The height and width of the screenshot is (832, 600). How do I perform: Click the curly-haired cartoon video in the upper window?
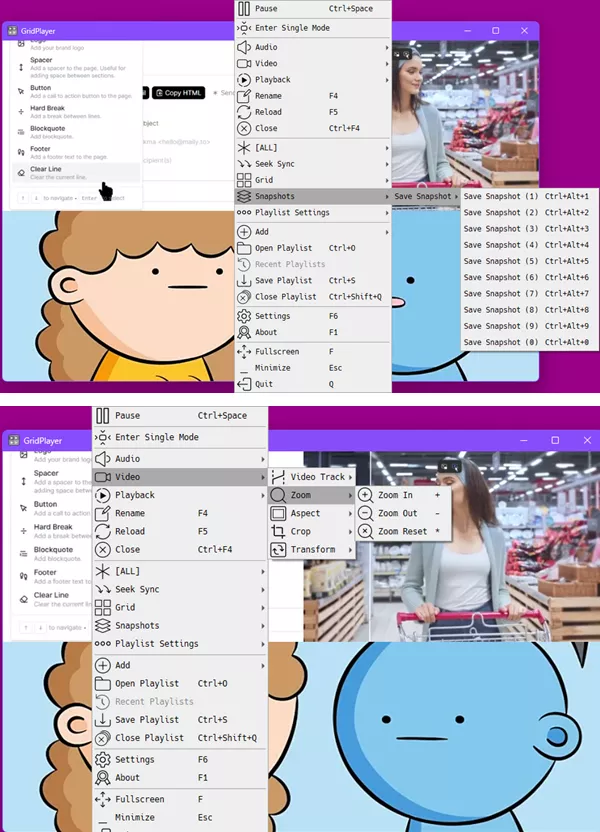pyautogui.click(x=119, y=295)
